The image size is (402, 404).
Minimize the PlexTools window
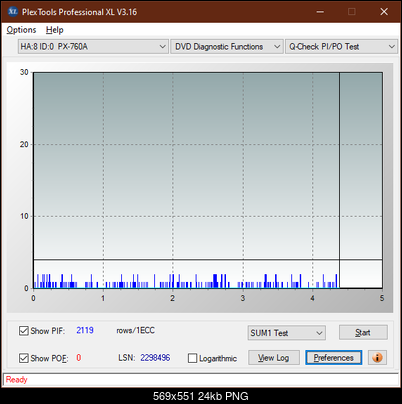(320, 12)
